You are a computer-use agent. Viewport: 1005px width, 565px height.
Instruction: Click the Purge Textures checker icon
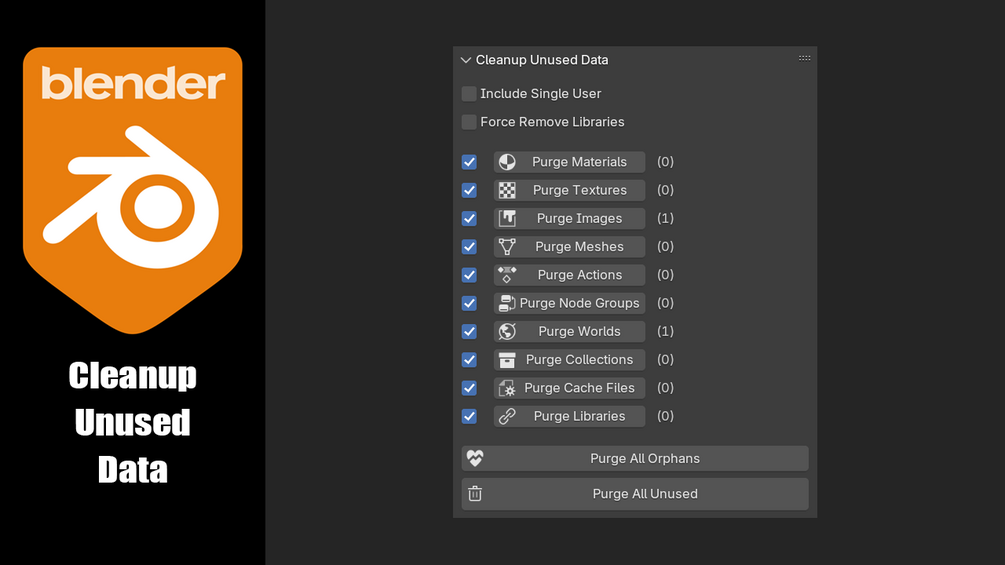507,190
